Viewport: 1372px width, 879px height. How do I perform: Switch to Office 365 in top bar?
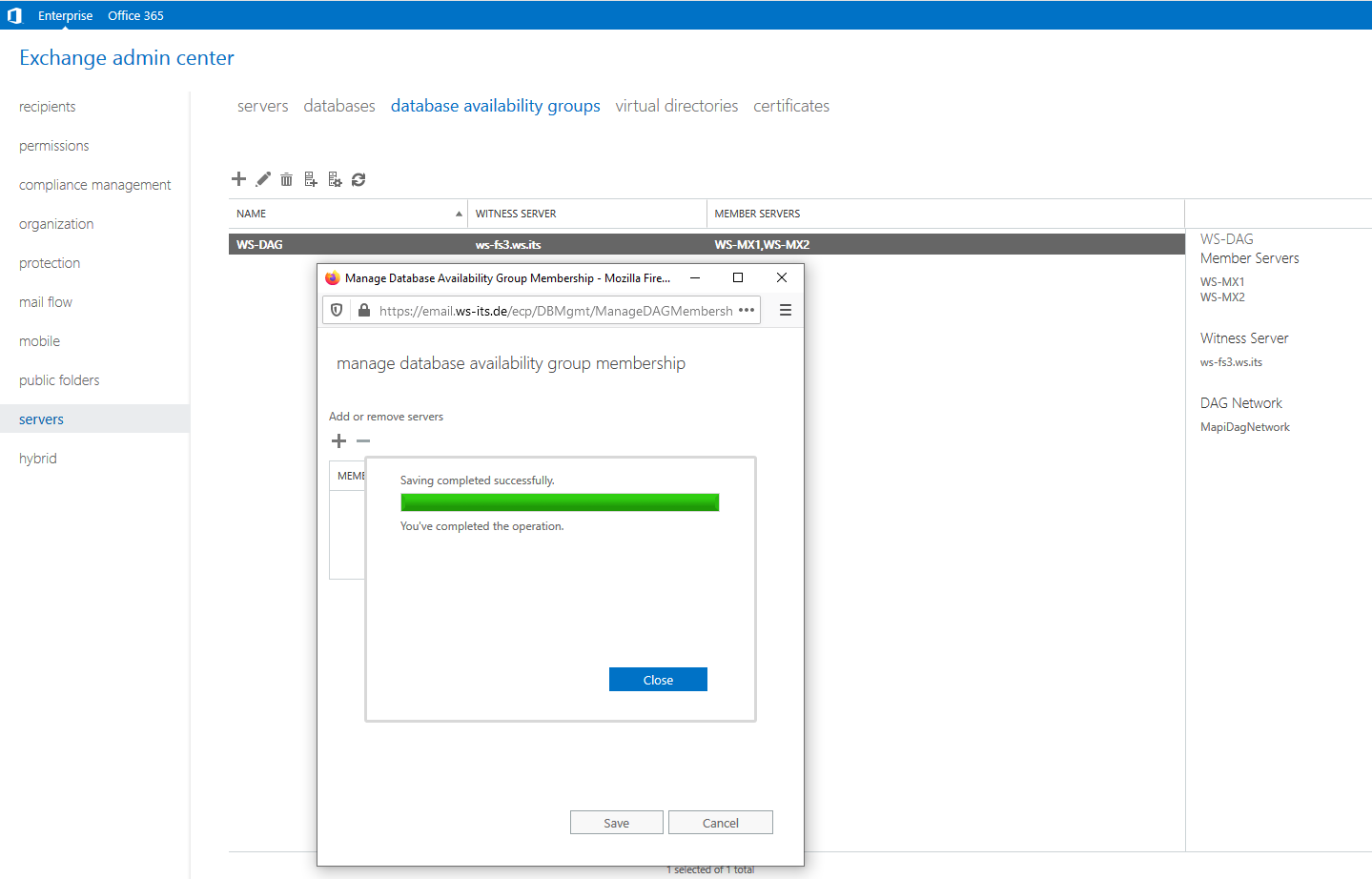(135, 15)
